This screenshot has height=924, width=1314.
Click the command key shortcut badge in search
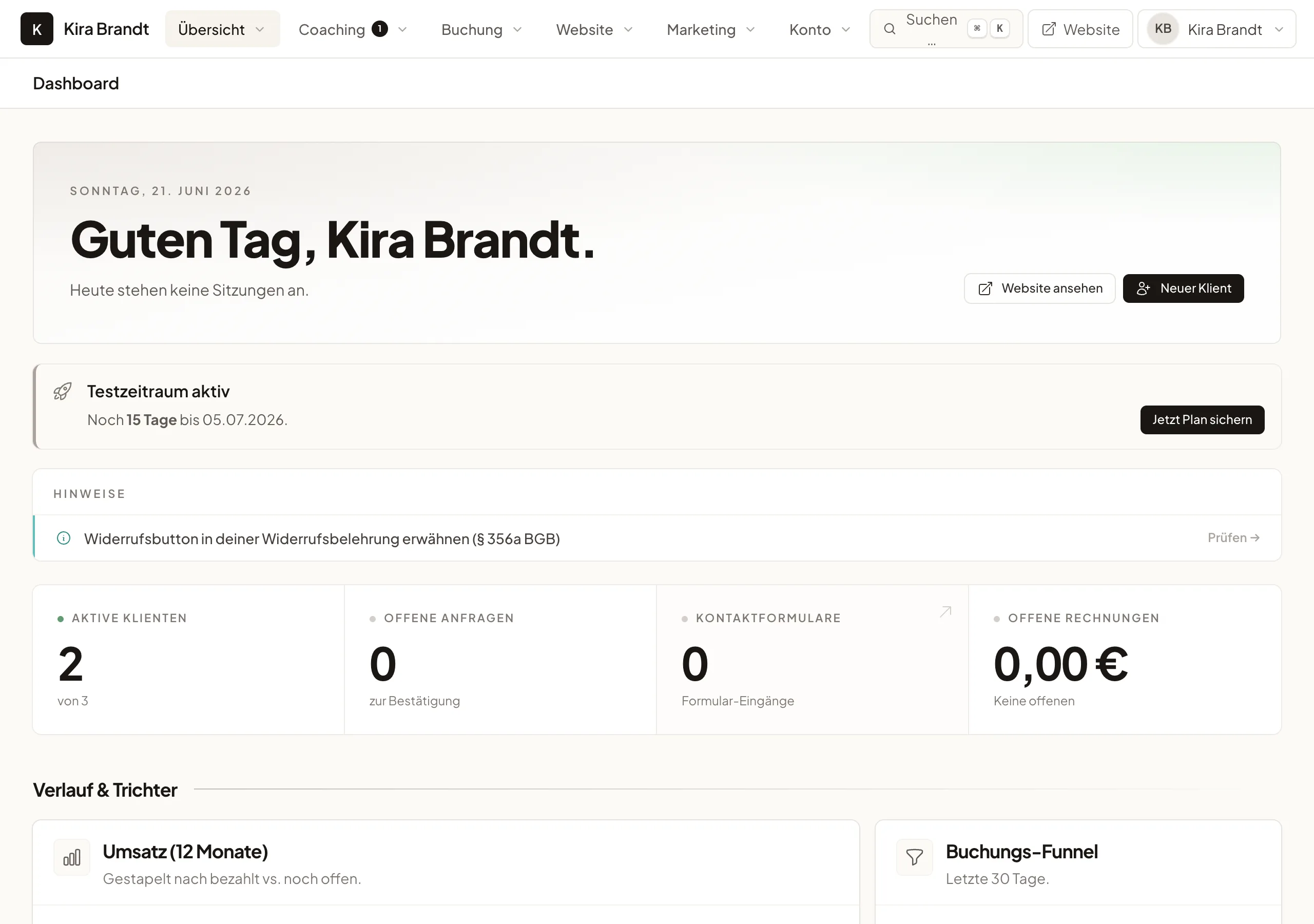pos(977,29)
